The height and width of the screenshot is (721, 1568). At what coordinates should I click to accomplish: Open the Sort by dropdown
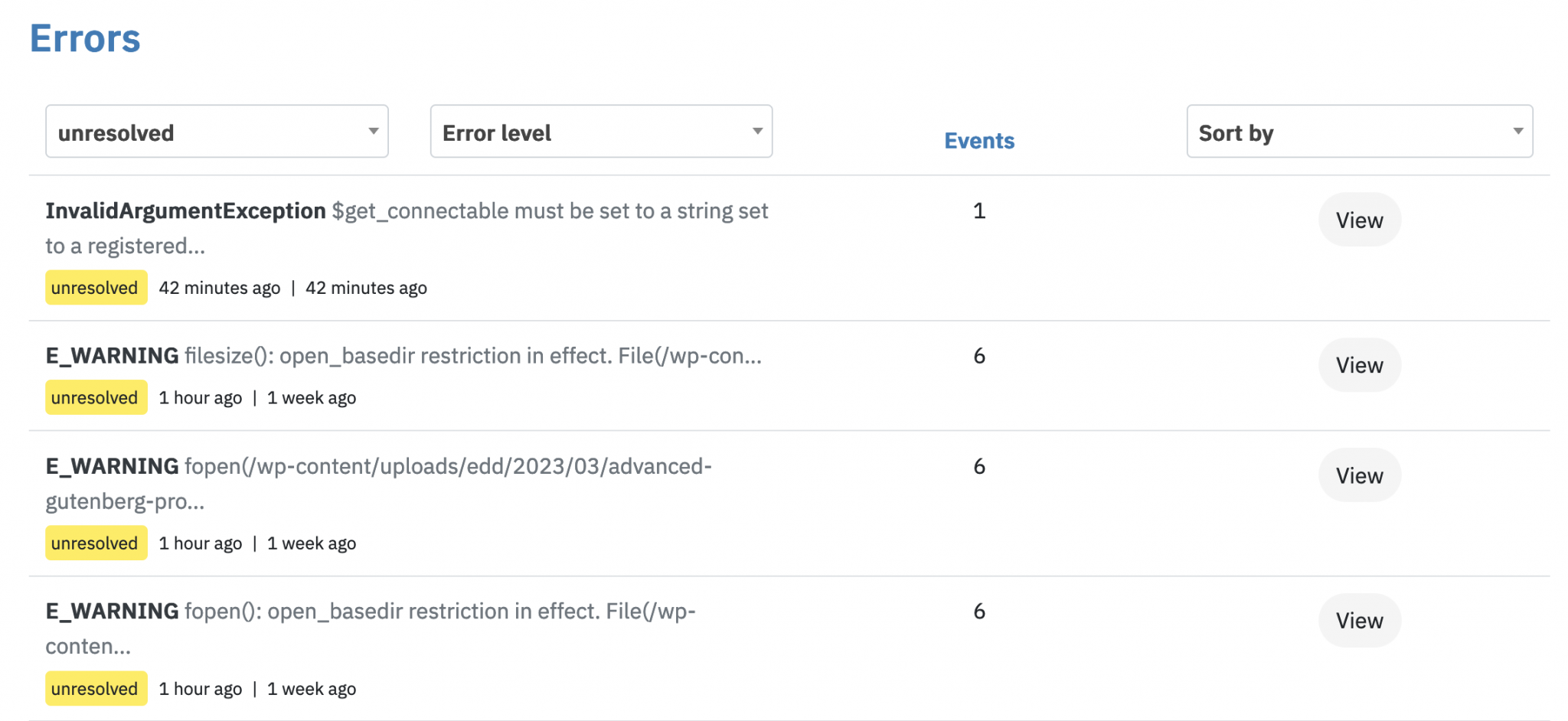coord(1359,132)
